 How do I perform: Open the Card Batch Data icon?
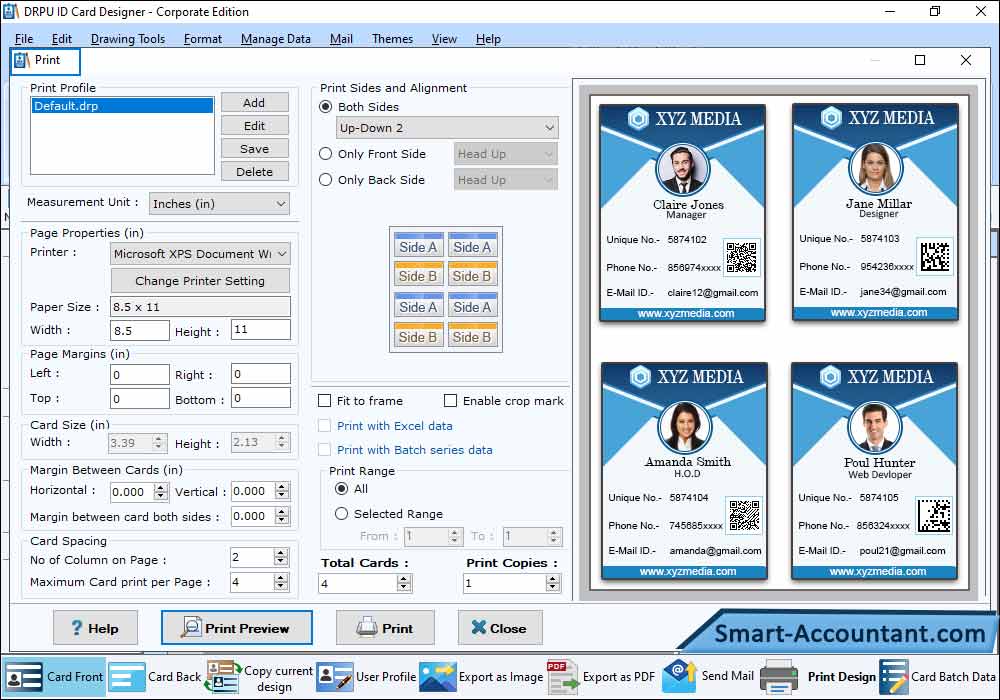(893, 676)
